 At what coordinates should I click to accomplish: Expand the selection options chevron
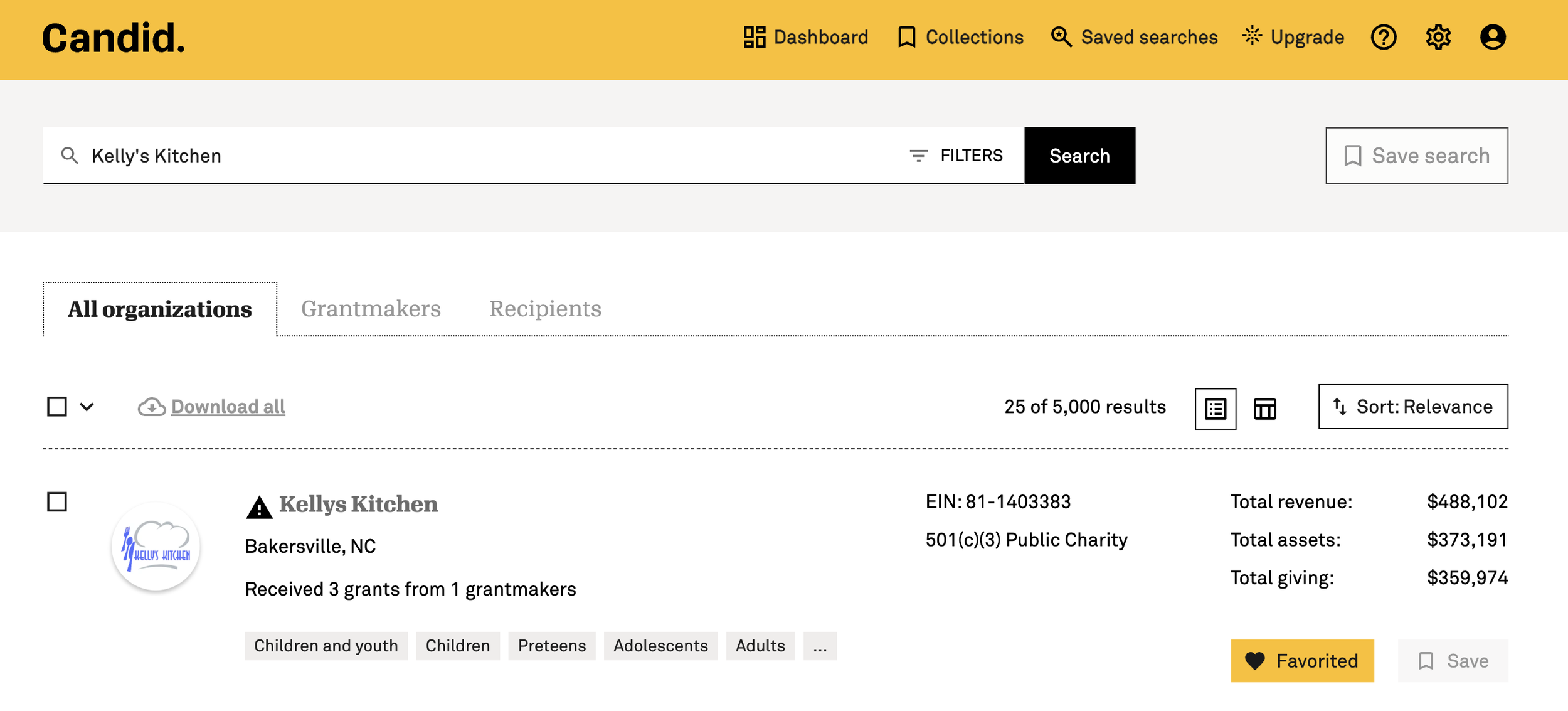tap(87, 407)
